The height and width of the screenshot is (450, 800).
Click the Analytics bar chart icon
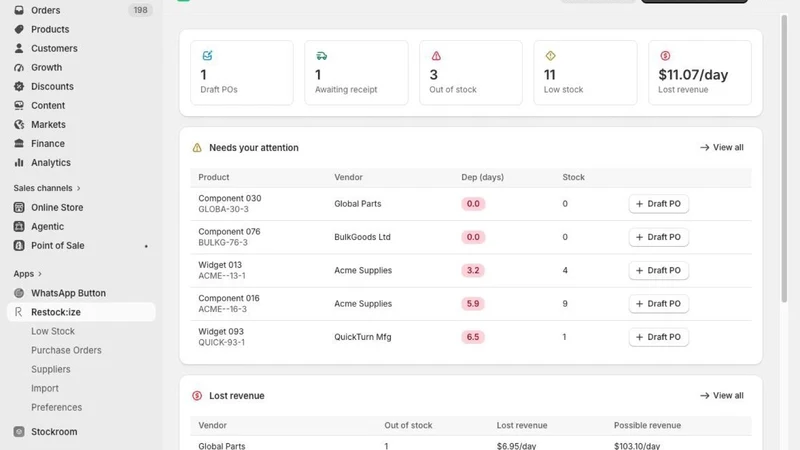pos(19,162)
